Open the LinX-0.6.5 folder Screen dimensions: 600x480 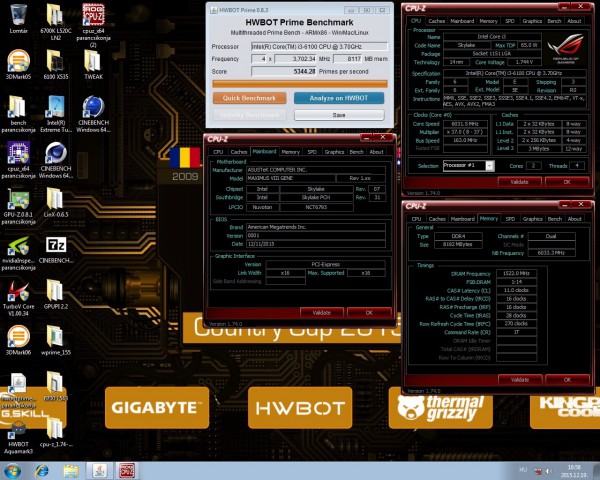(x=55, y=203)
